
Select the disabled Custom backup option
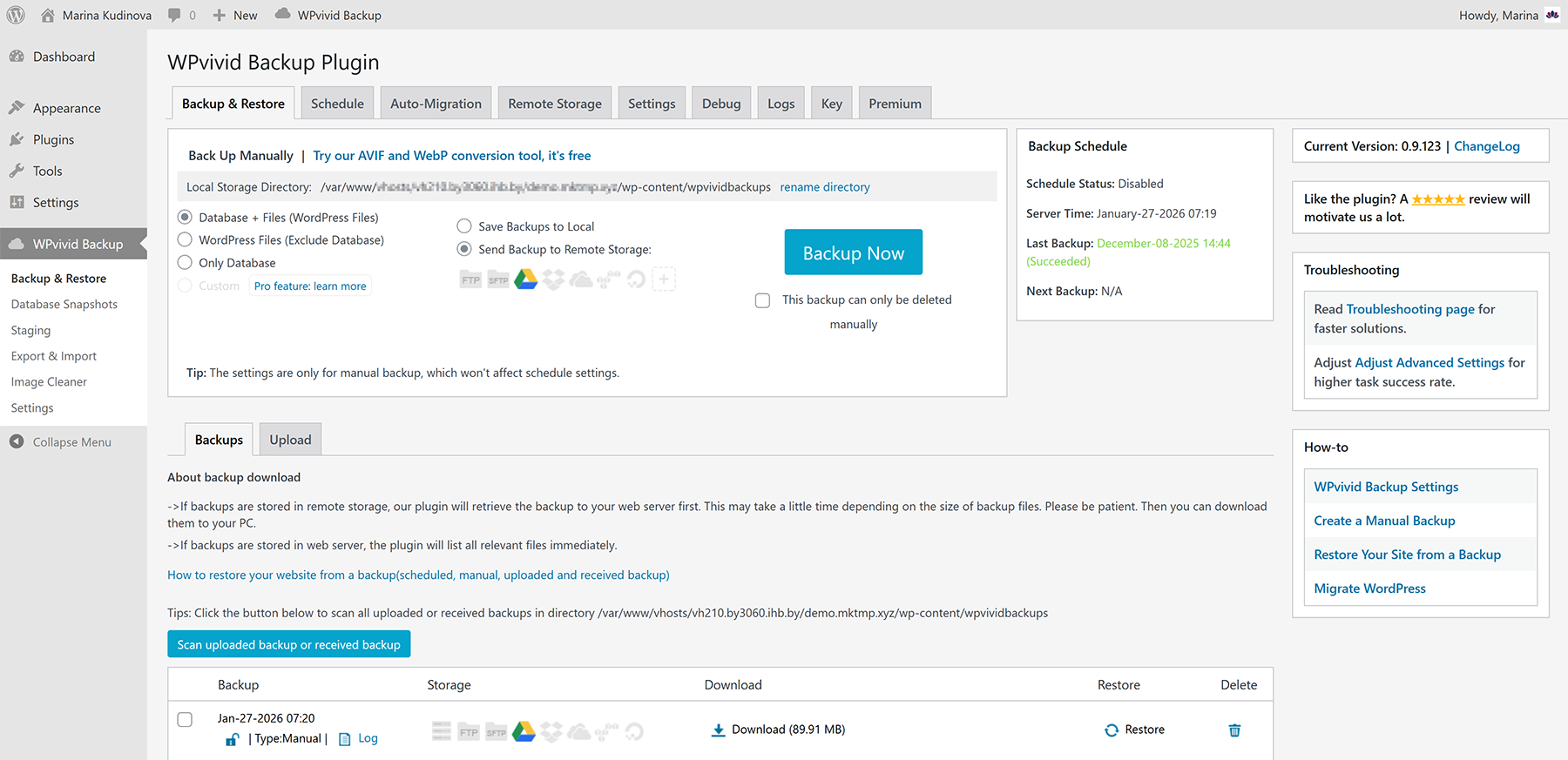(185, 286)
